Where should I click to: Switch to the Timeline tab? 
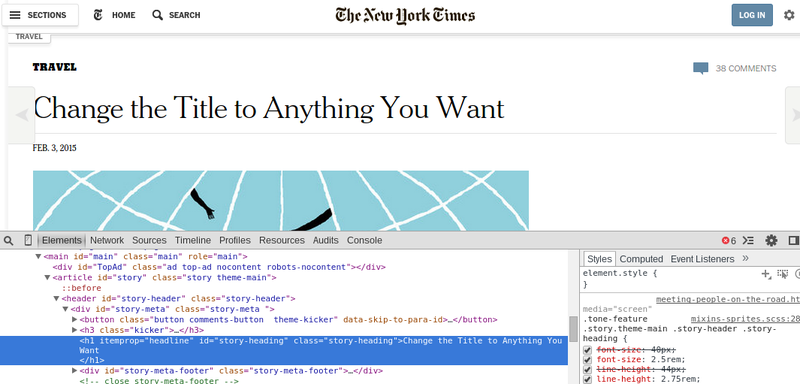pos(193,240)
